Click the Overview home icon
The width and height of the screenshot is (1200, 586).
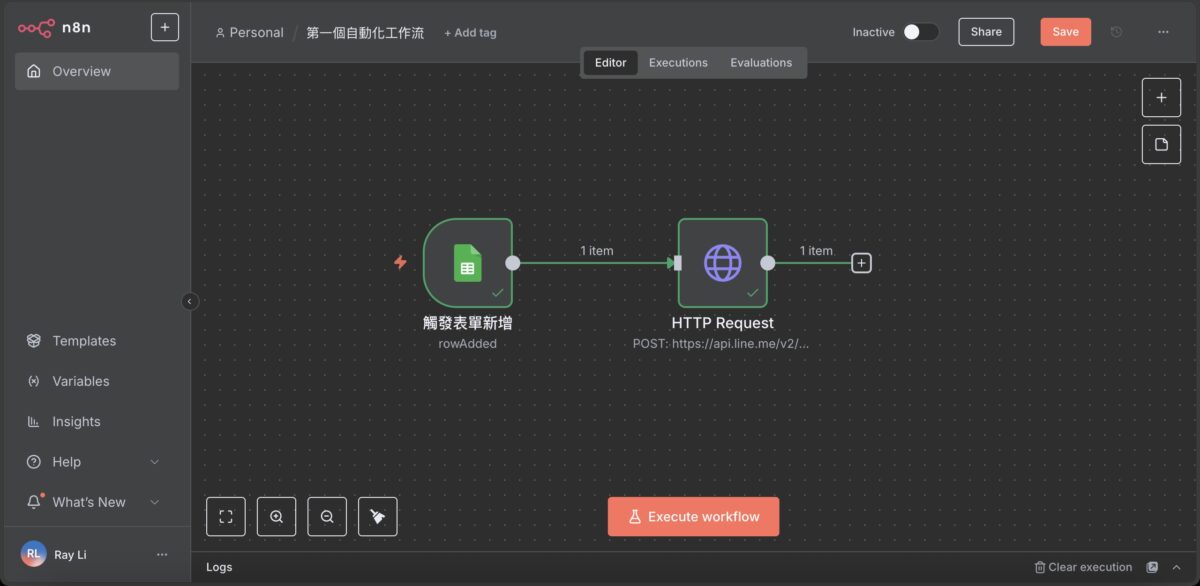34,71
